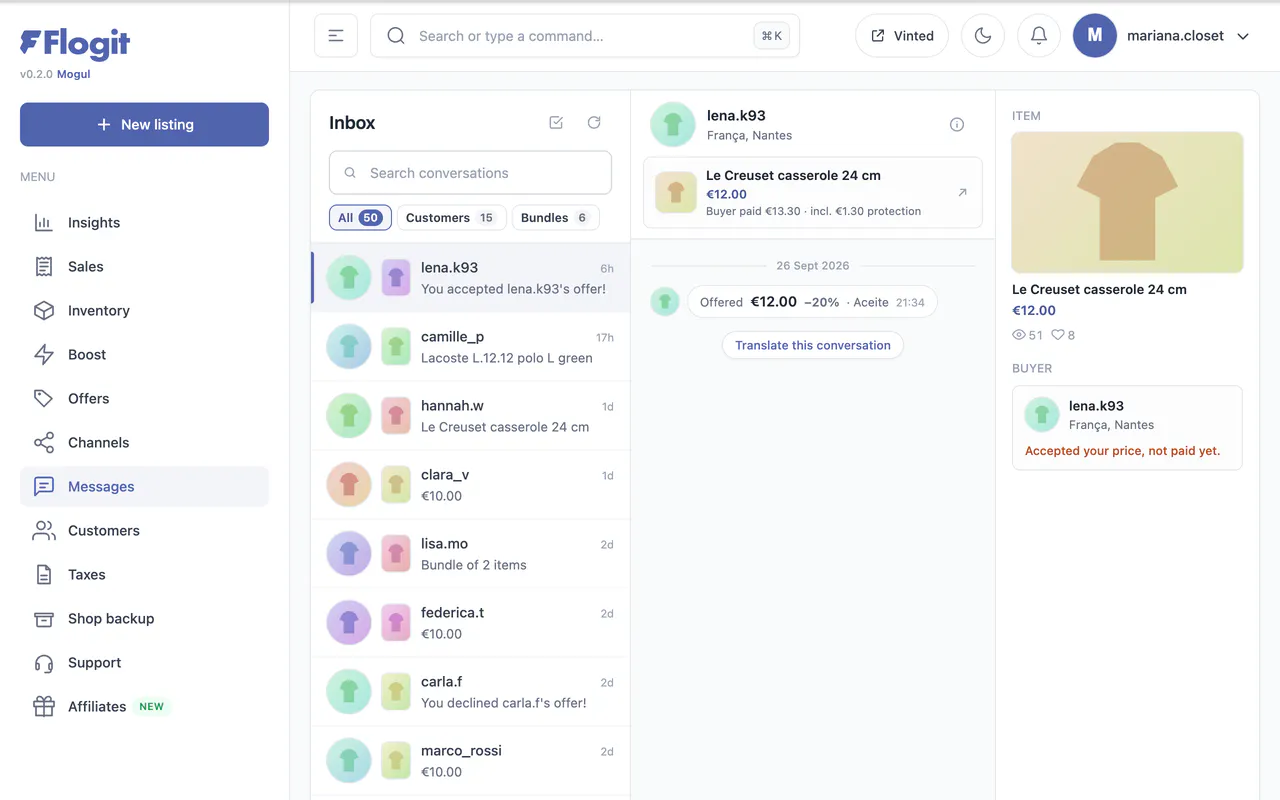This screenshot has height=800, width=1280.
Task: Focus the Search or type a command field
Action: pyautogui.click(x=585, y=36)
